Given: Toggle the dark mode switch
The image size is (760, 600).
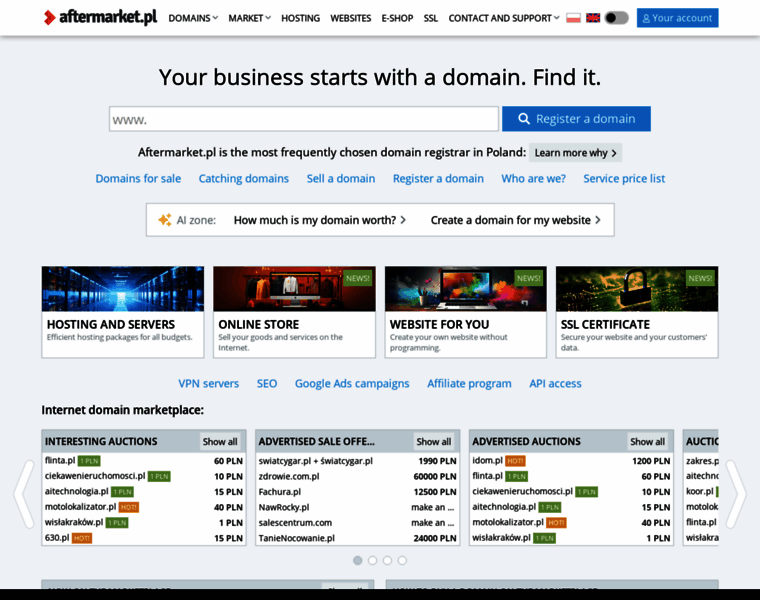Looking at the screenshot, I should (x=617, y=18).
